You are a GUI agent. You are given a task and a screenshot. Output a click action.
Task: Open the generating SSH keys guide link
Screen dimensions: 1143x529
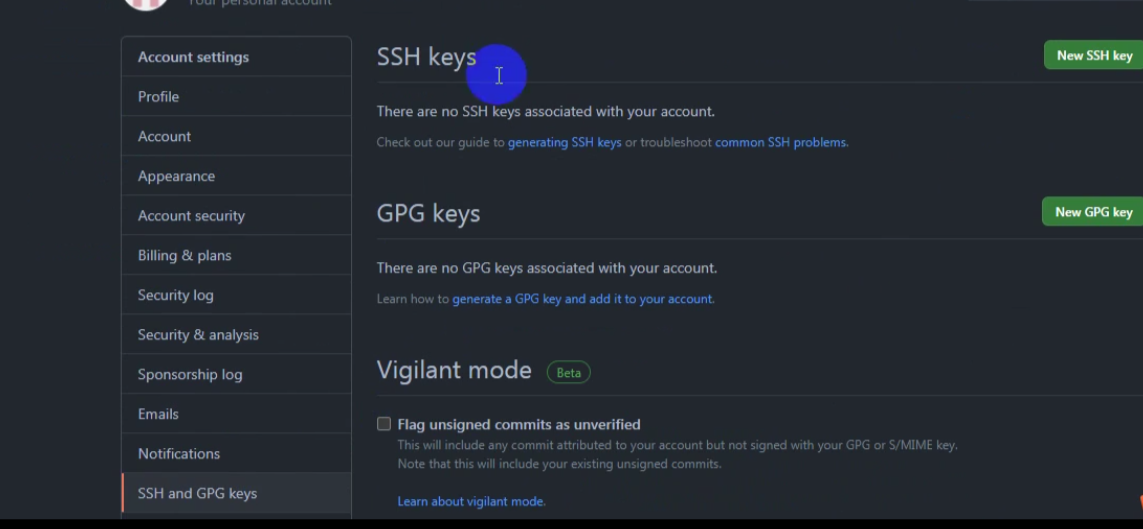pyautogui.click(x=564, y=142)
